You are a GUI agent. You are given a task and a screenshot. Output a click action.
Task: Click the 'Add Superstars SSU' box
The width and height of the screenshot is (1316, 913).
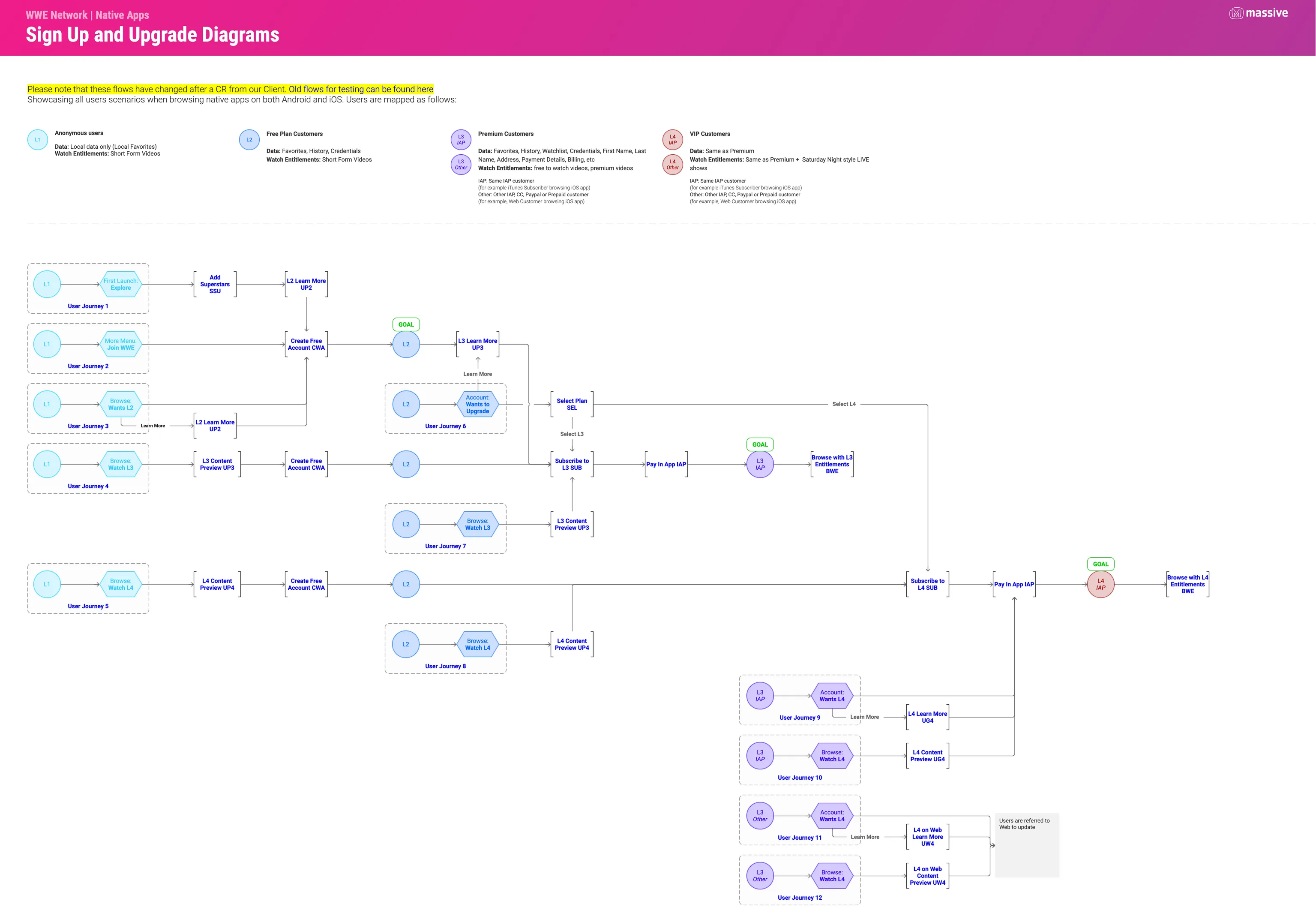[x=215, y=284]
